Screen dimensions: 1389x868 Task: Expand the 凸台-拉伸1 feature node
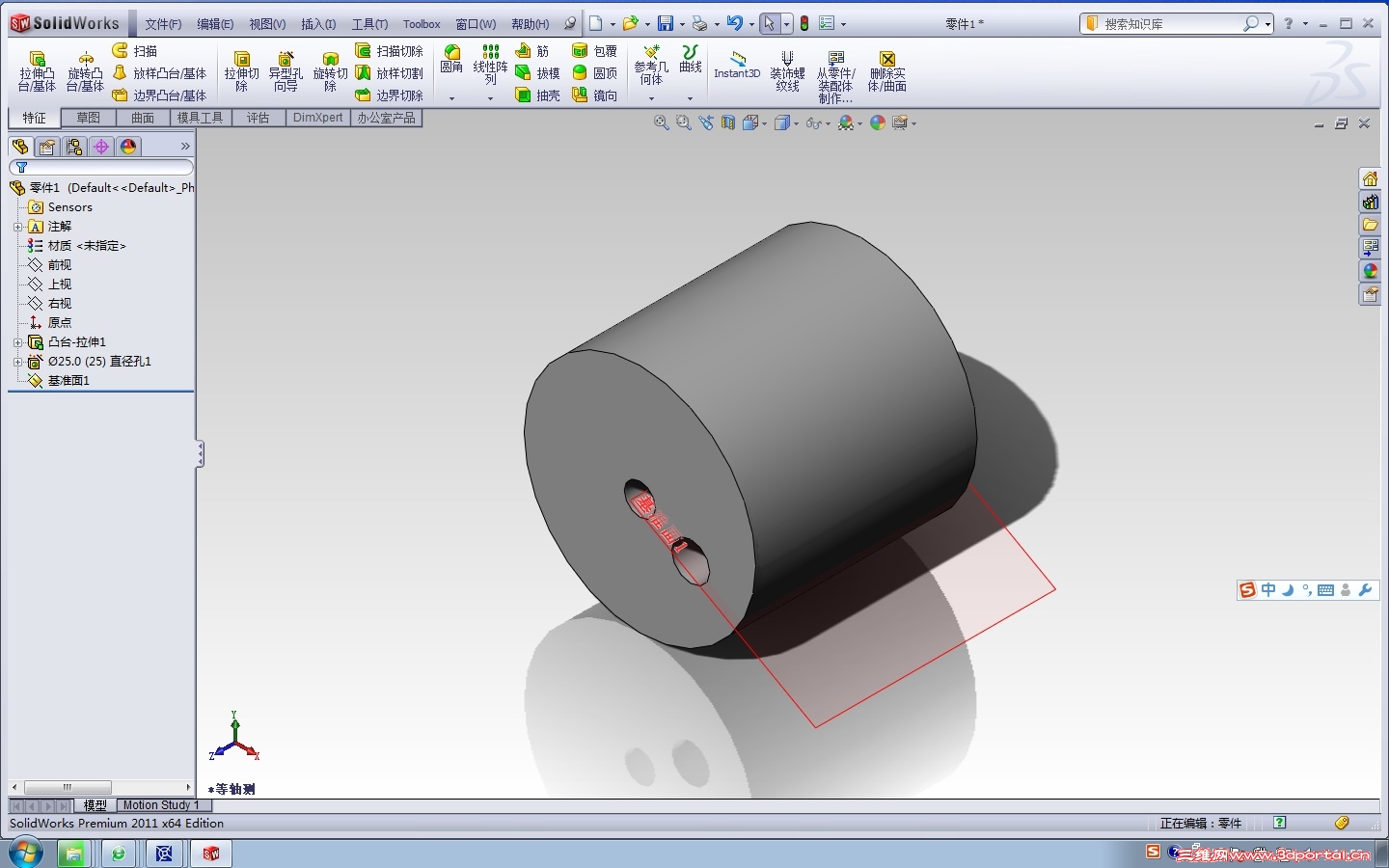pos(17,342)
